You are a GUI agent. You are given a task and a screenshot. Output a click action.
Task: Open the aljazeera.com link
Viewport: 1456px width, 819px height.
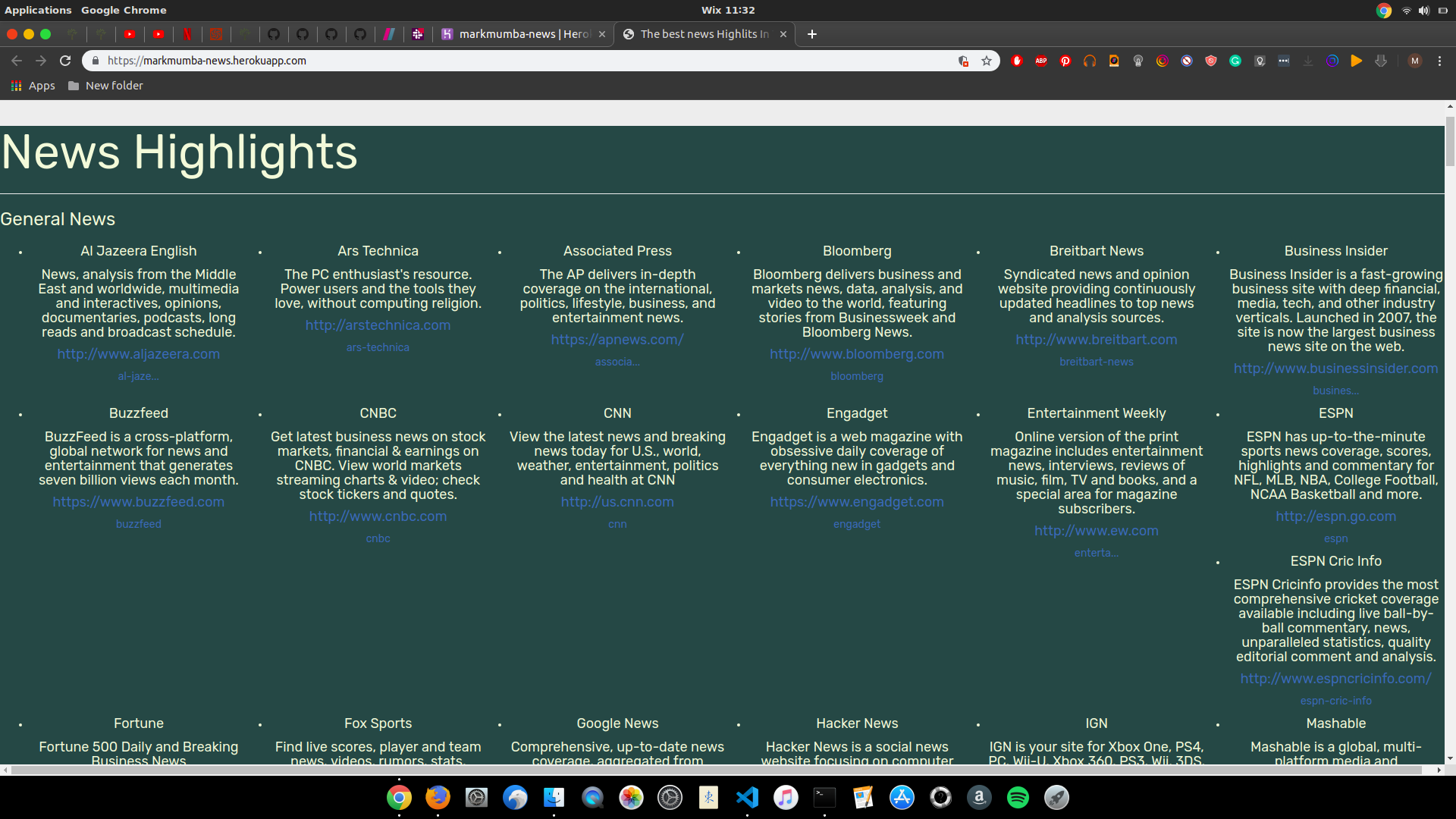[x=138, y=354]
